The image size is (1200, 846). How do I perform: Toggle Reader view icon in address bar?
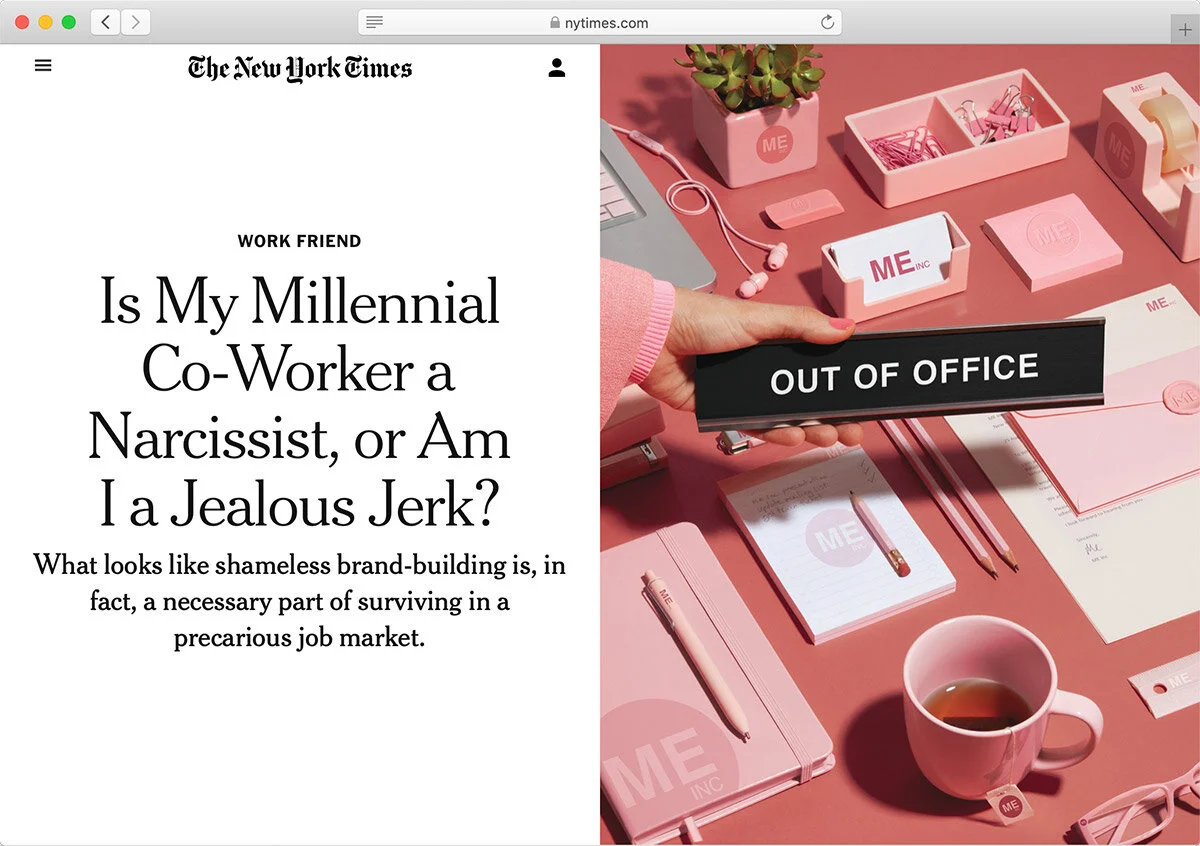click(375, 22)
